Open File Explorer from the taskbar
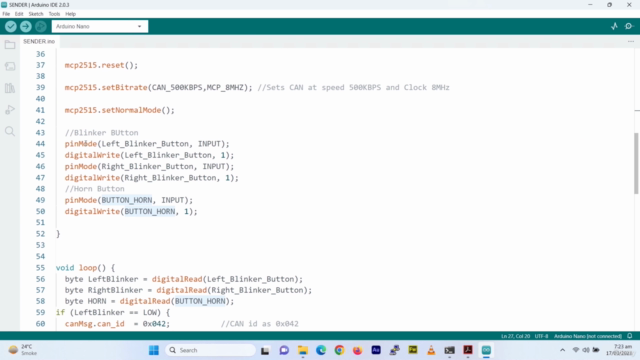 (x=302, y=350)
